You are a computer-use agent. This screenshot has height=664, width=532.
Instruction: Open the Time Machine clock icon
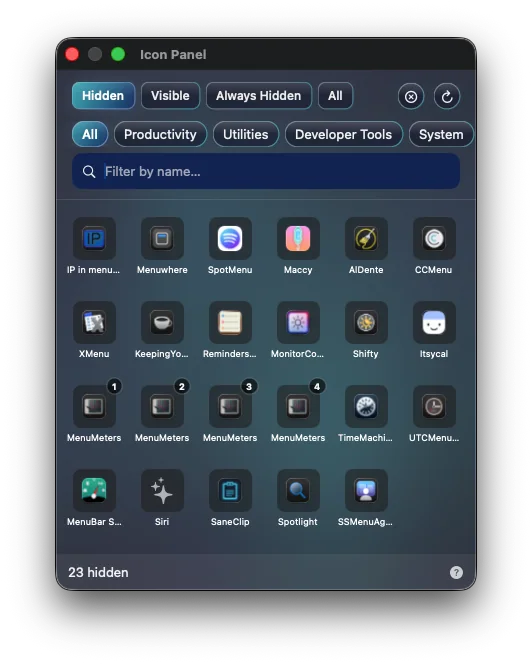(x=366, y=407)
